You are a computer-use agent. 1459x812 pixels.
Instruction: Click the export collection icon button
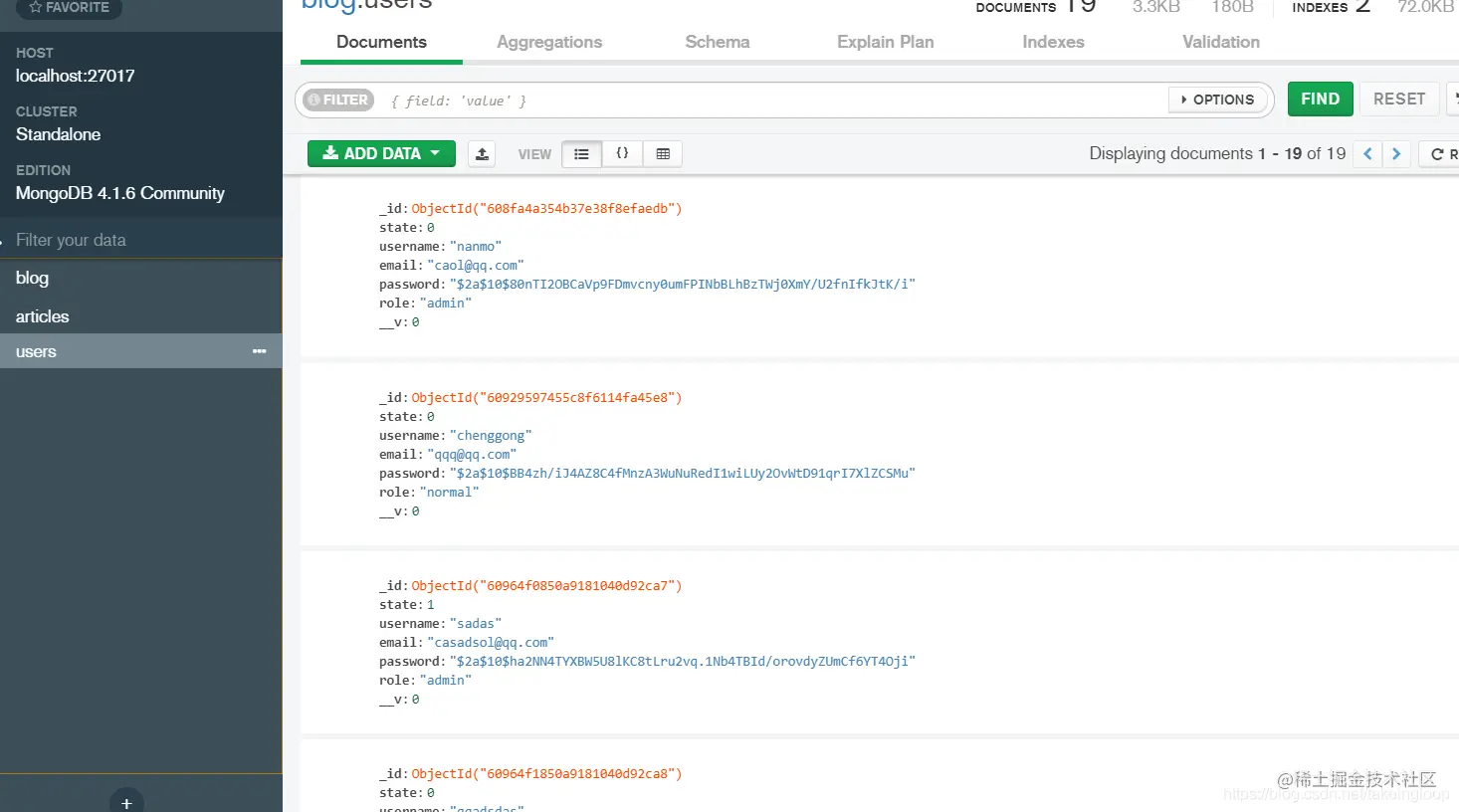click(482, 154)
